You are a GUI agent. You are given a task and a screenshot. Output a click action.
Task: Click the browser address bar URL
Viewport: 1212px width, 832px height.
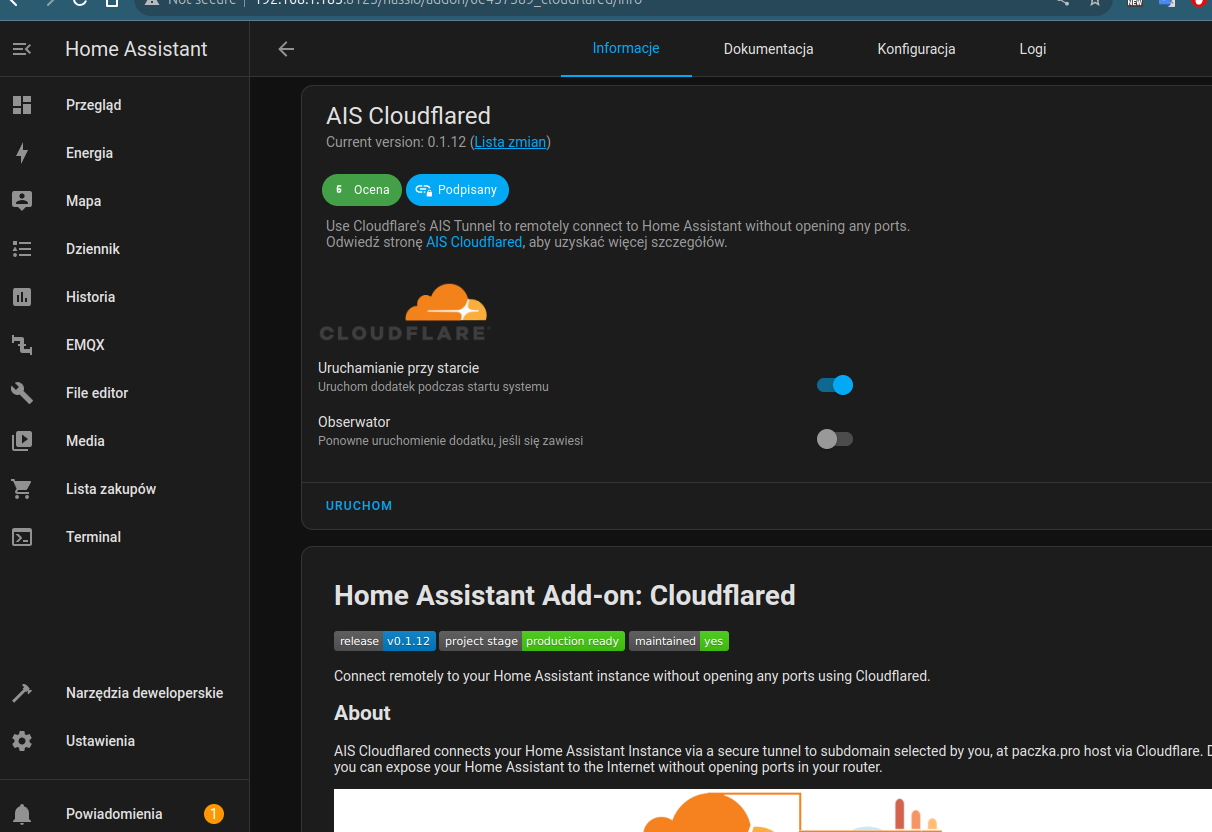(x=449, y=3)
